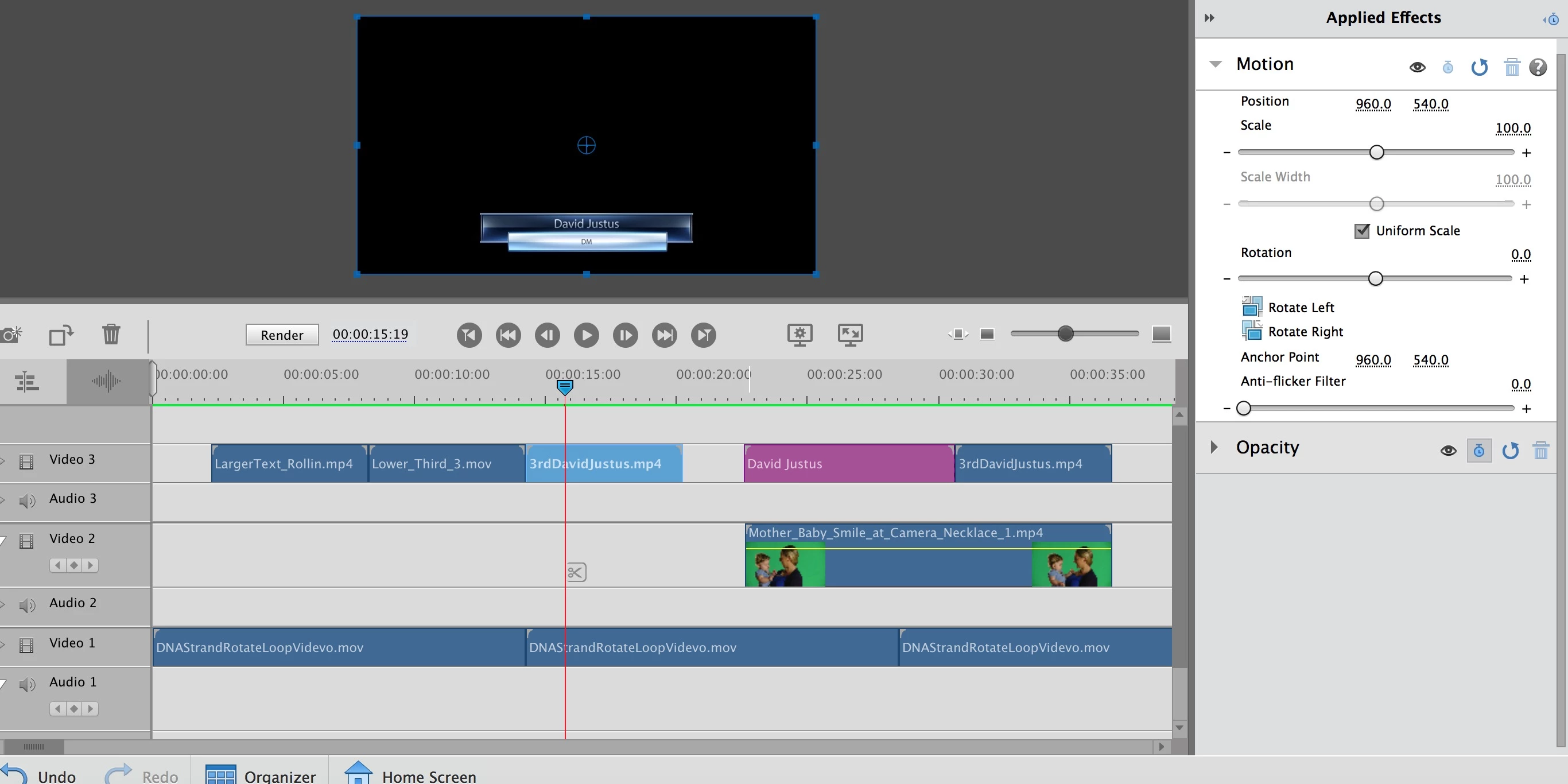Toggle full screen preview icon
The height and width of the screenshot is (784, 1568).
click(x=850, y=334)
